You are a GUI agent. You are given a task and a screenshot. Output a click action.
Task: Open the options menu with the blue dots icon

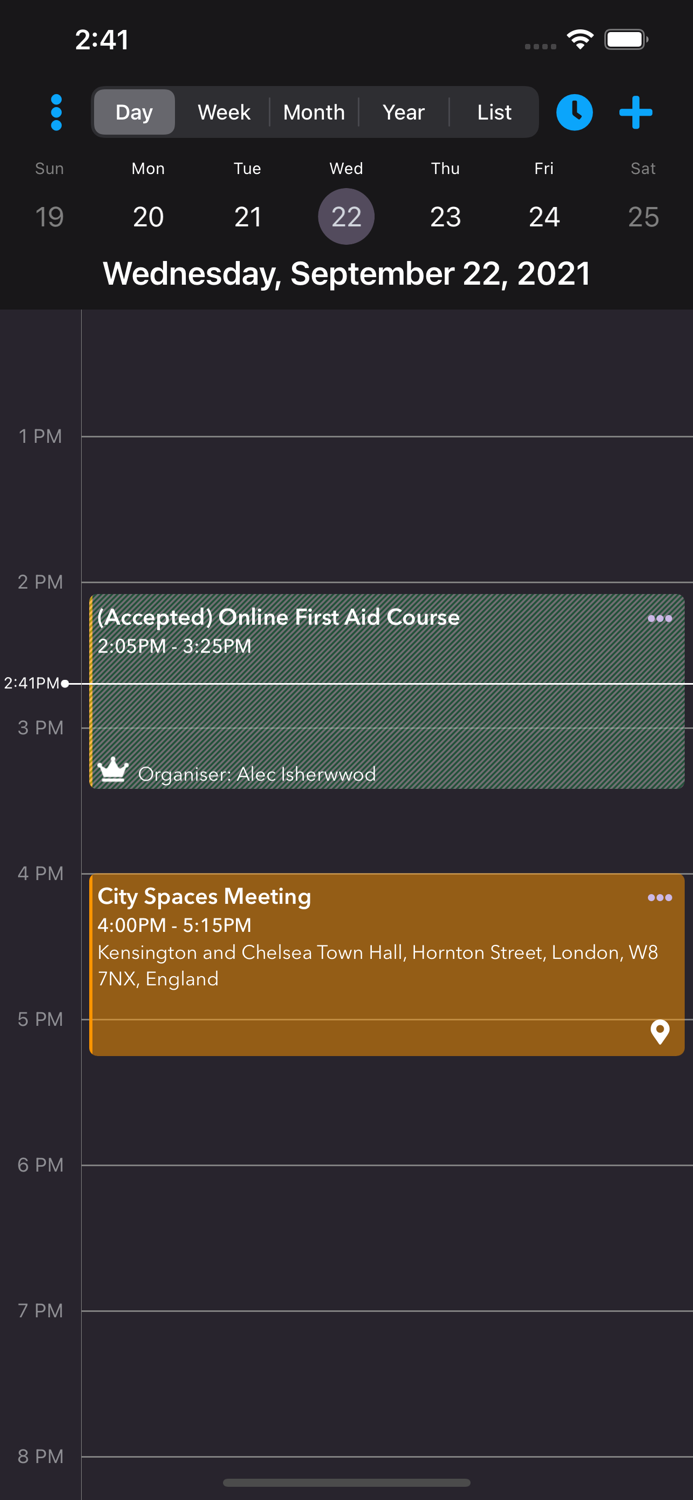click(x=56, y=112)
